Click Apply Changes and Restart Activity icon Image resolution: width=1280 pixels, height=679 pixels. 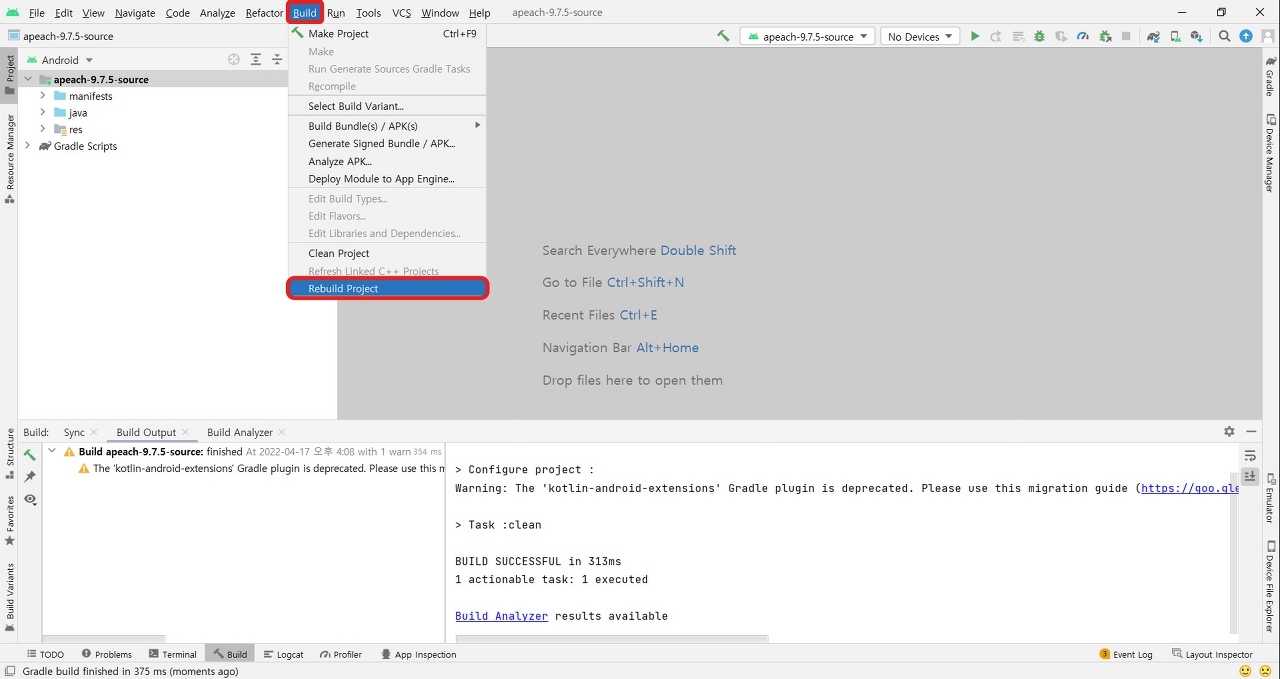point(996,36)
